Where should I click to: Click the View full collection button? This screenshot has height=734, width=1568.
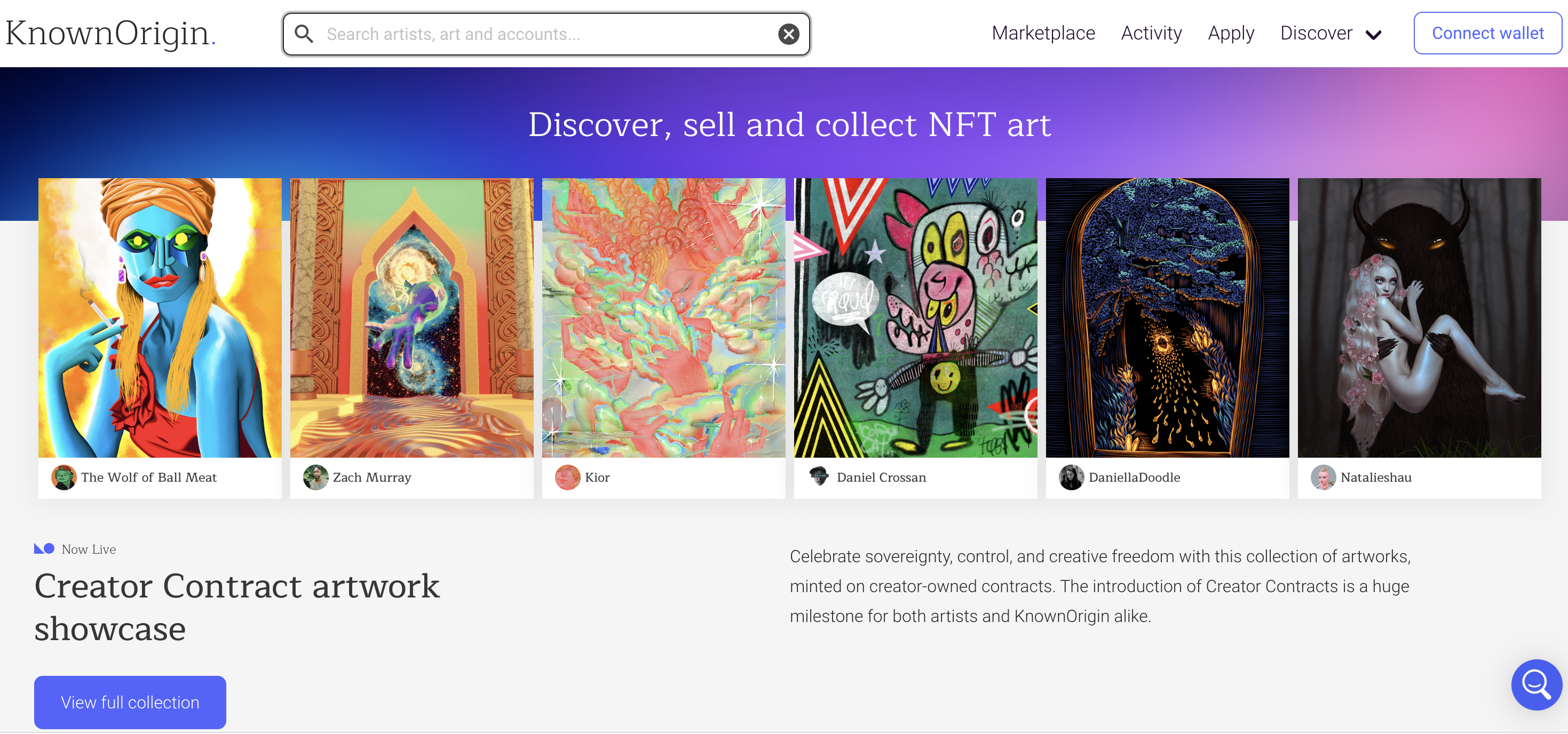click(x=130, y=702)
